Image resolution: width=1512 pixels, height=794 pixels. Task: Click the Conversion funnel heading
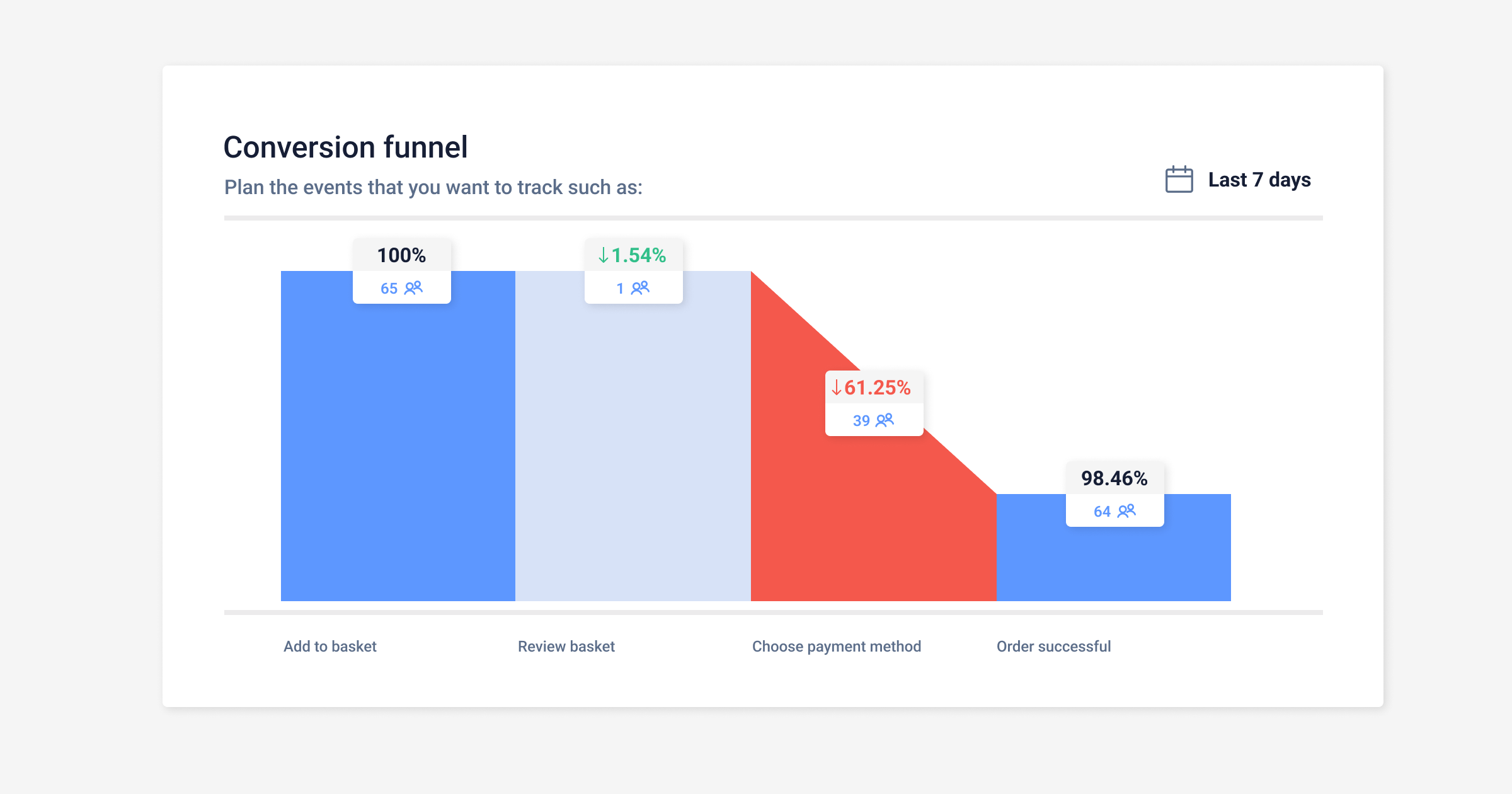[346, 146]
